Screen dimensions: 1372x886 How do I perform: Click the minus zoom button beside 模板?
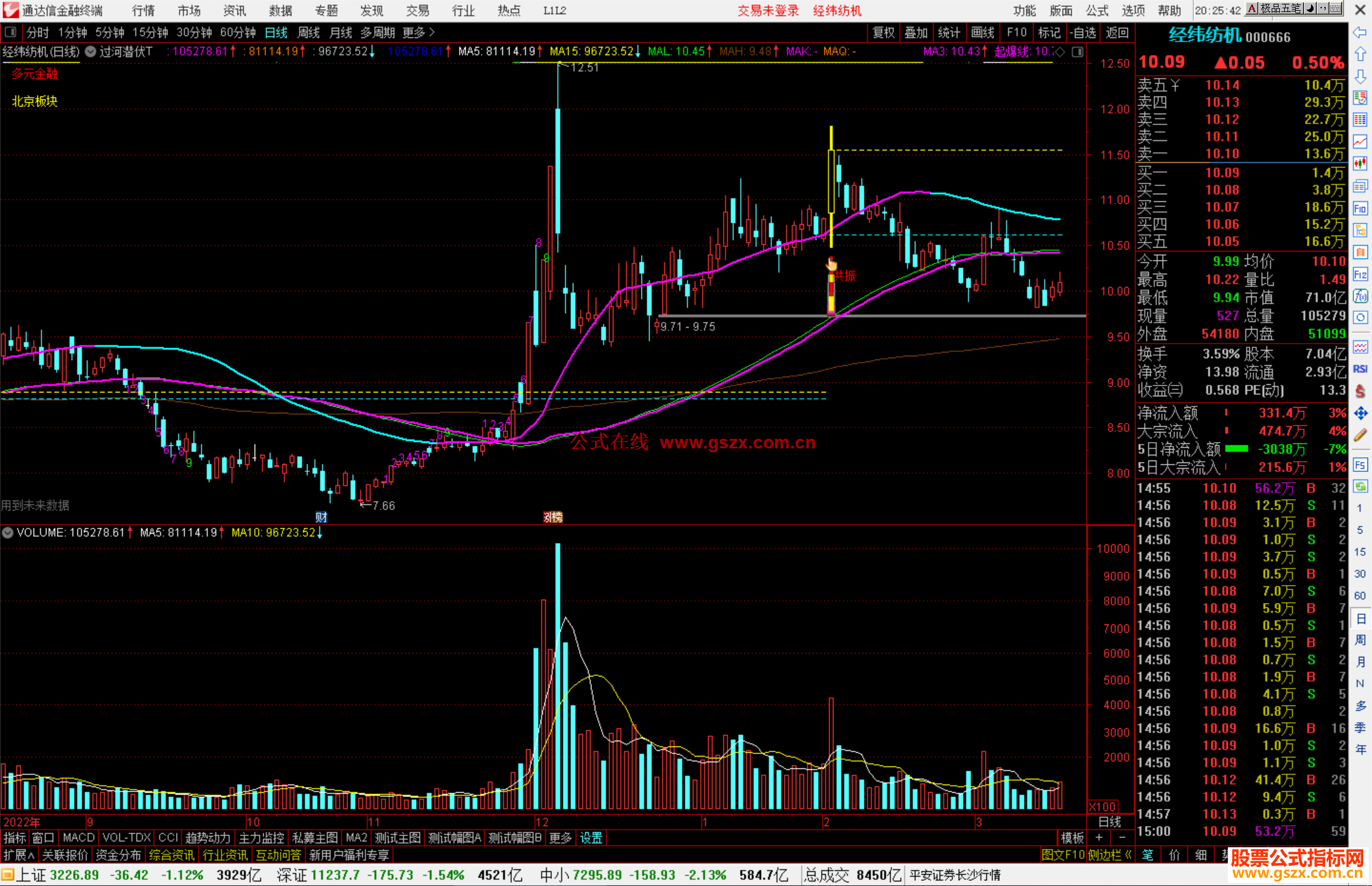pyautogui.click(x=1122, y=838)
